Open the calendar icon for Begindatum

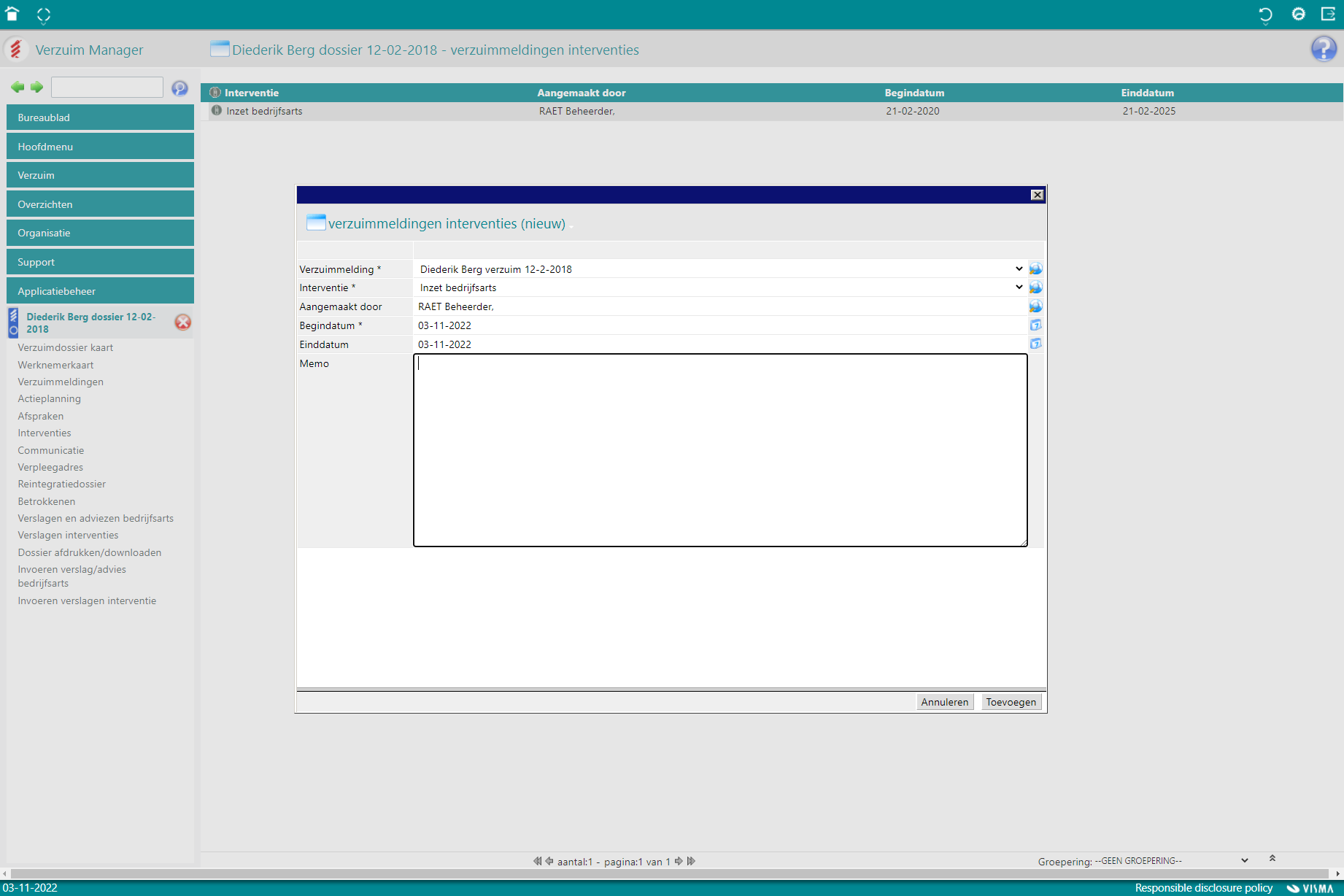pyautogui.click(x=1036, y=325)
